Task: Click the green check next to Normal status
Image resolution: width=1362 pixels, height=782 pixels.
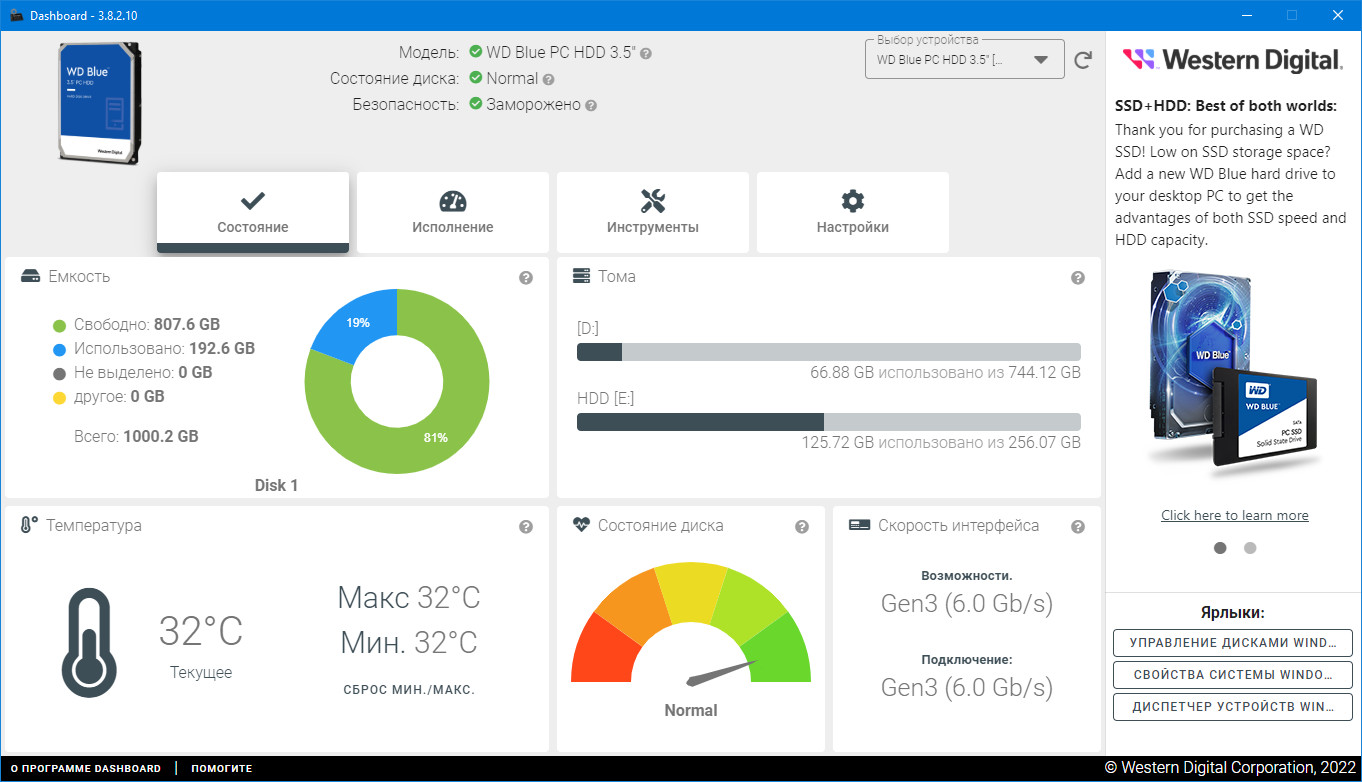Action: click(x=476, y=78)
